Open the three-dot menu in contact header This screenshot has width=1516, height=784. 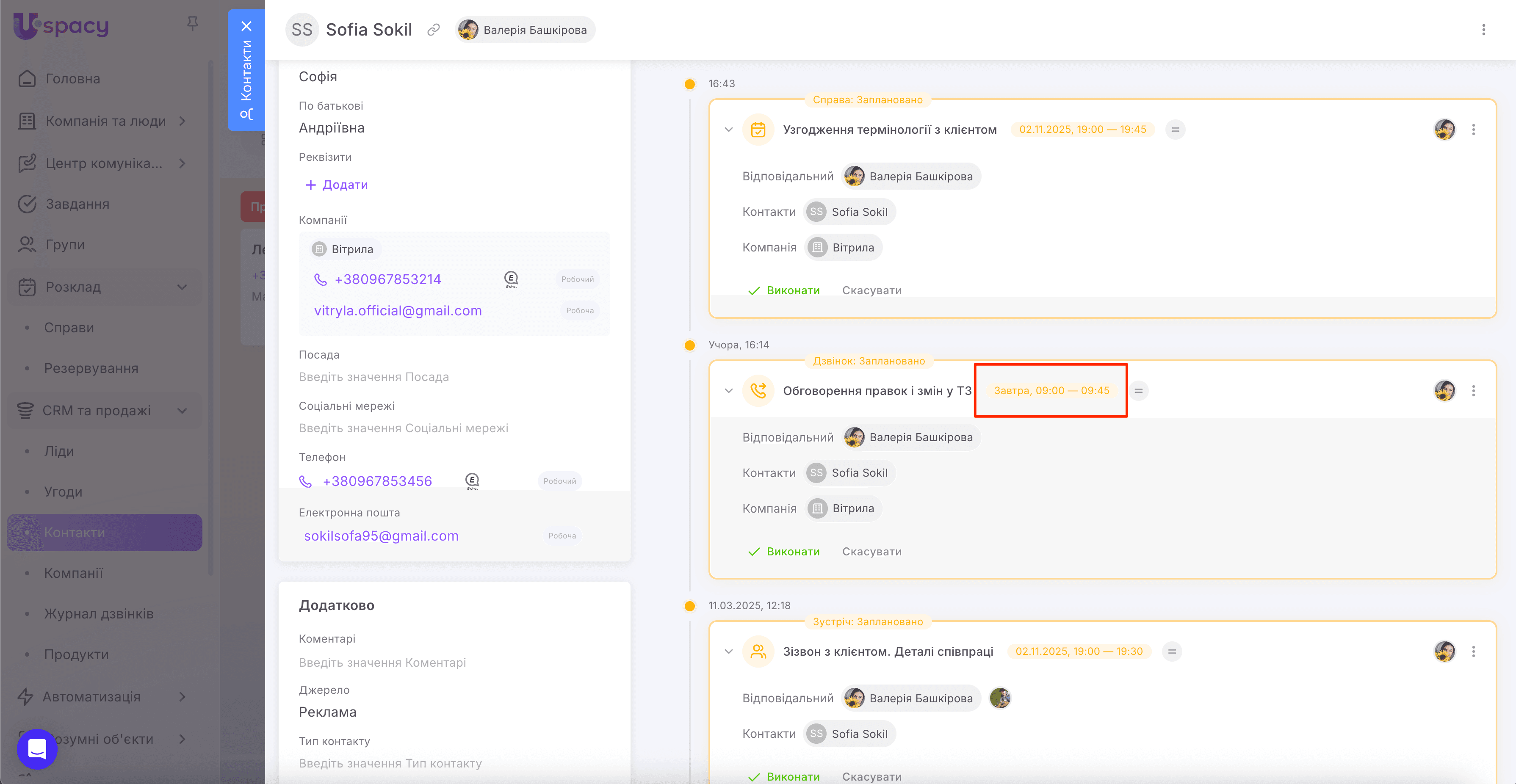(1484, 30)
